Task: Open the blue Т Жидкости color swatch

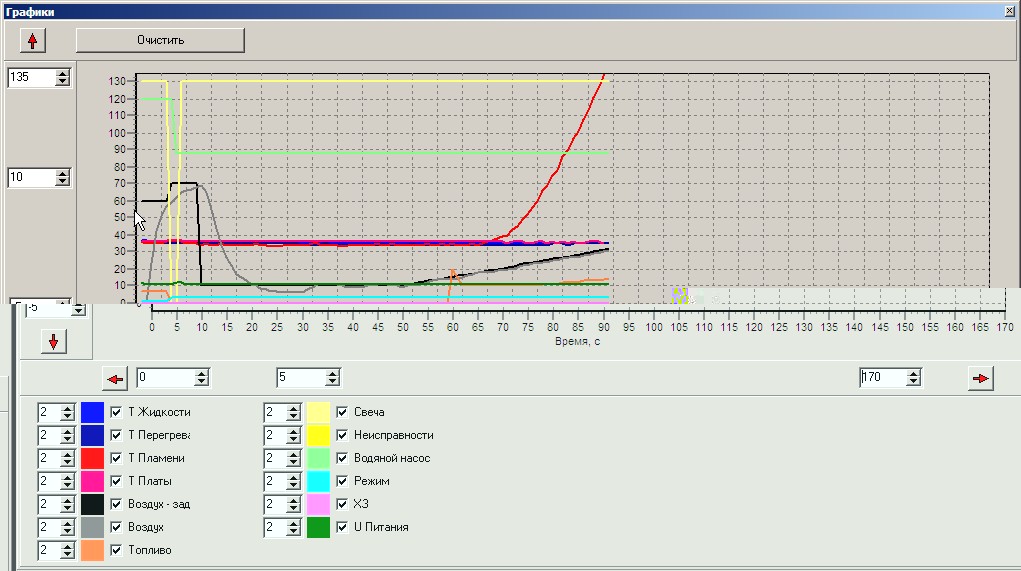Action: (x=92, y=412)
